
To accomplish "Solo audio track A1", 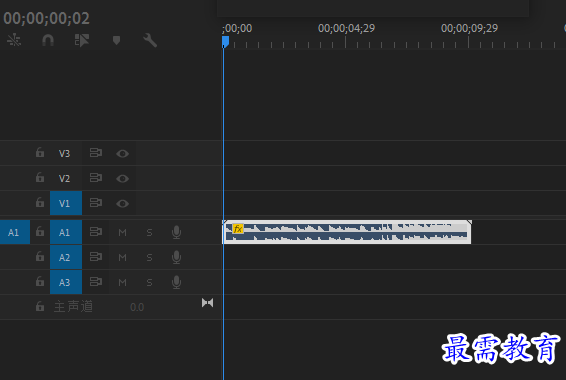I will coord(149,232).
